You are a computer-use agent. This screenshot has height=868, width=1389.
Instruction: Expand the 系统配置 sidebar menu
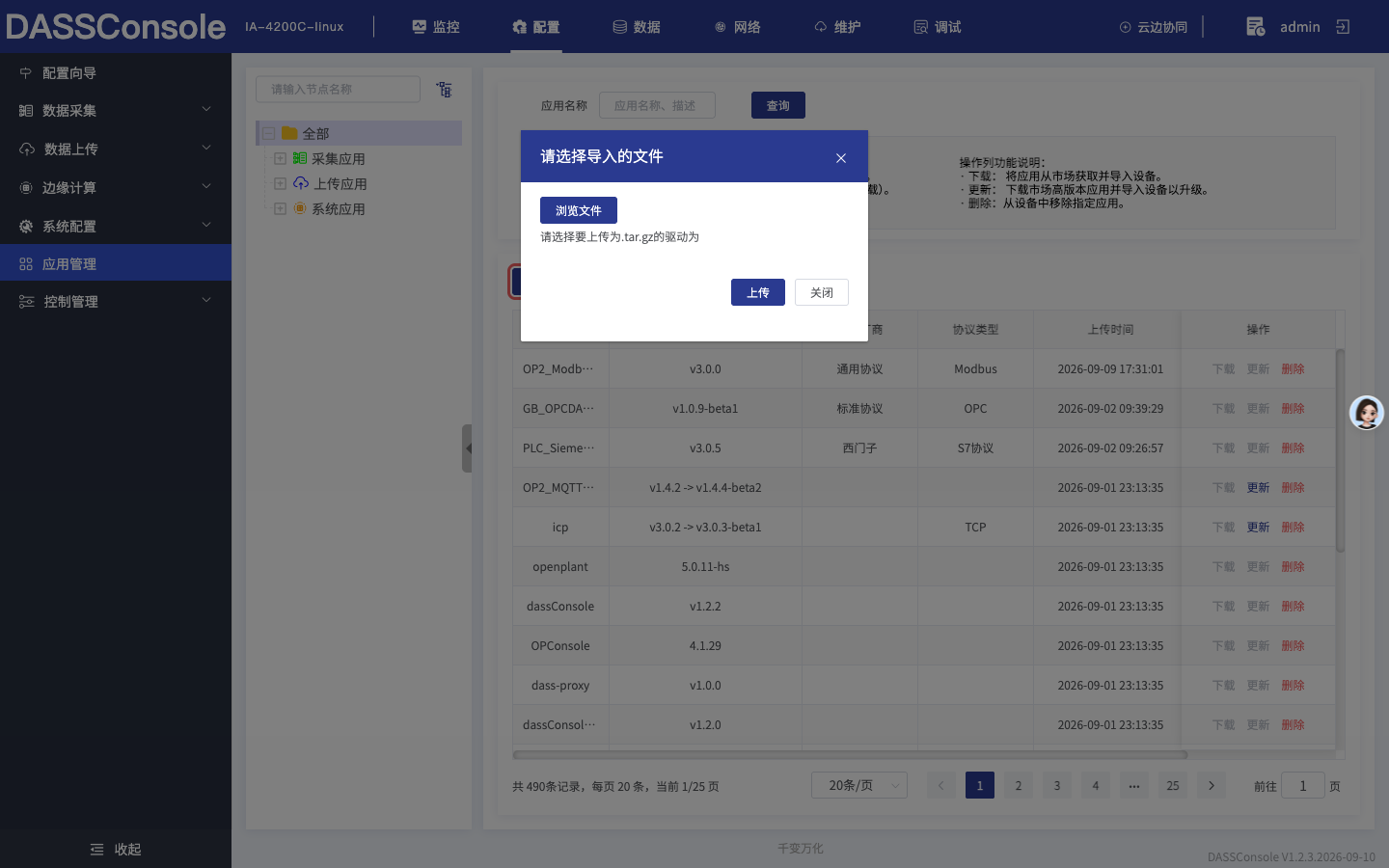point(116,226)
